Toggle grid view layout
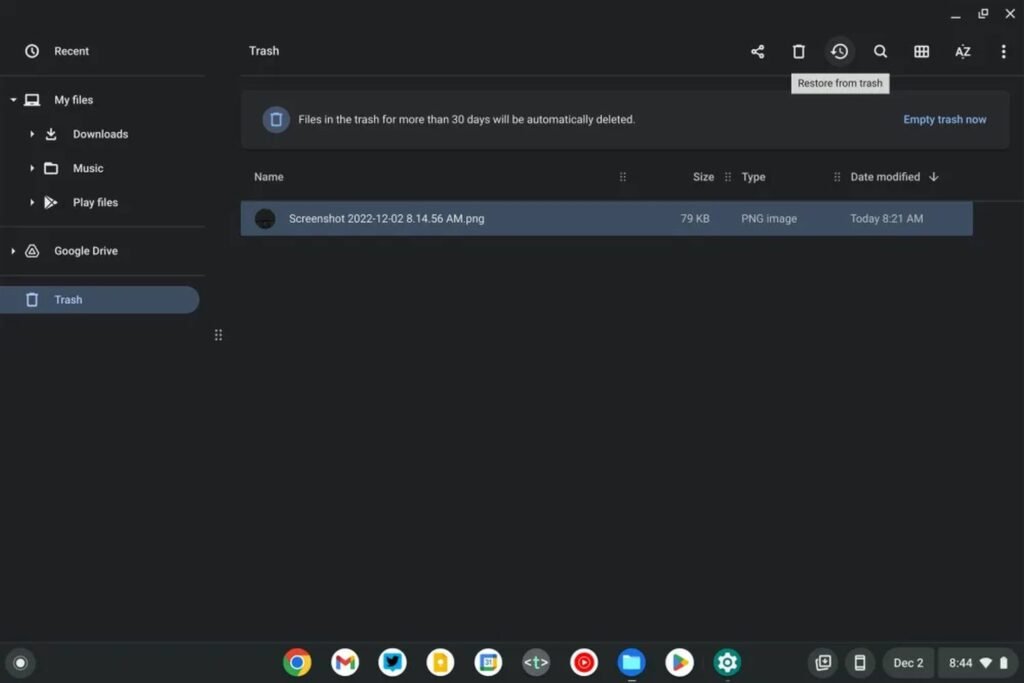1024x683 pixels. pos(922,51)
